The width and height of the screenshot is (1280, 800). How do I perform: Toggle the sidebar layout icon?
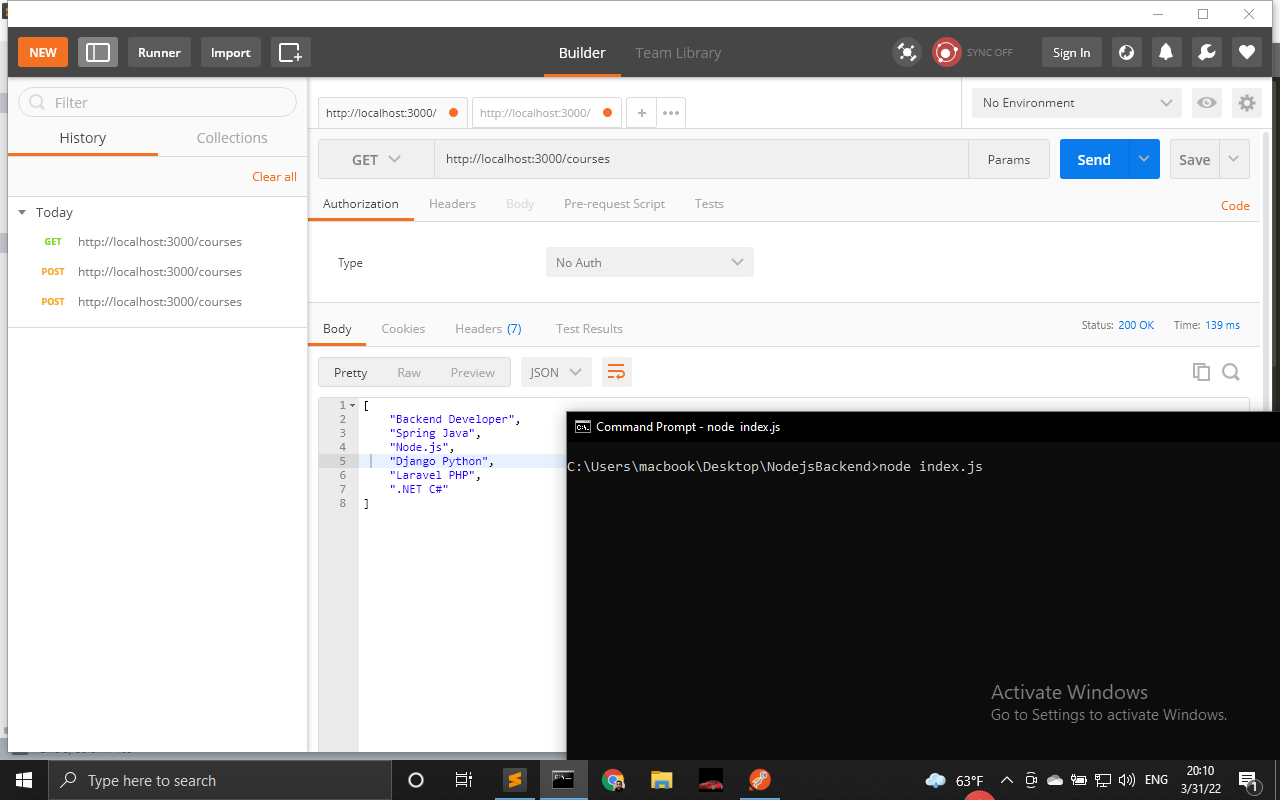click(x=98, y=52)
